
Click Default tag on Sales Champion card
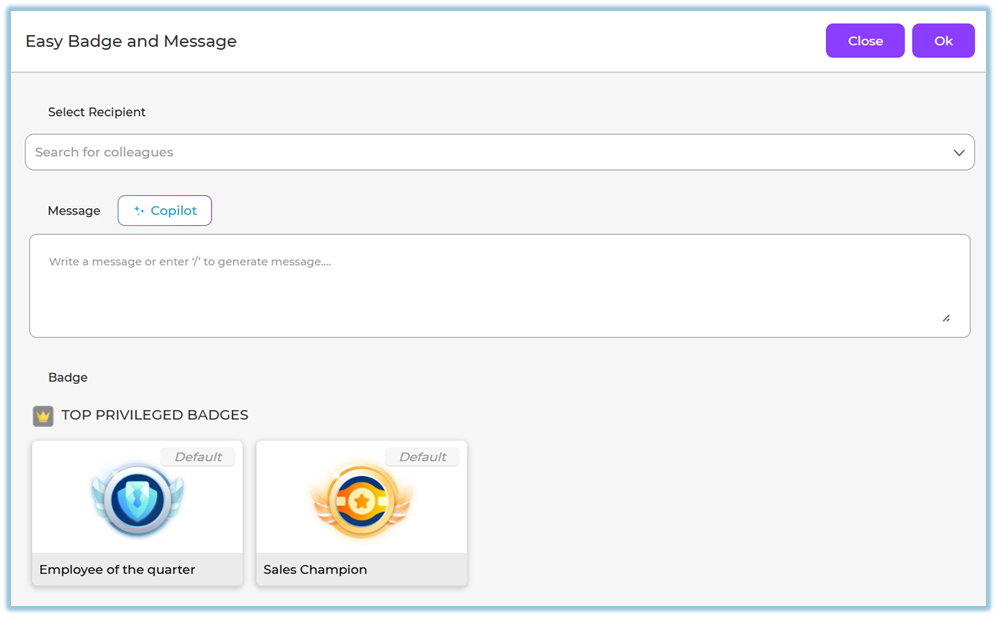[422, 457]
